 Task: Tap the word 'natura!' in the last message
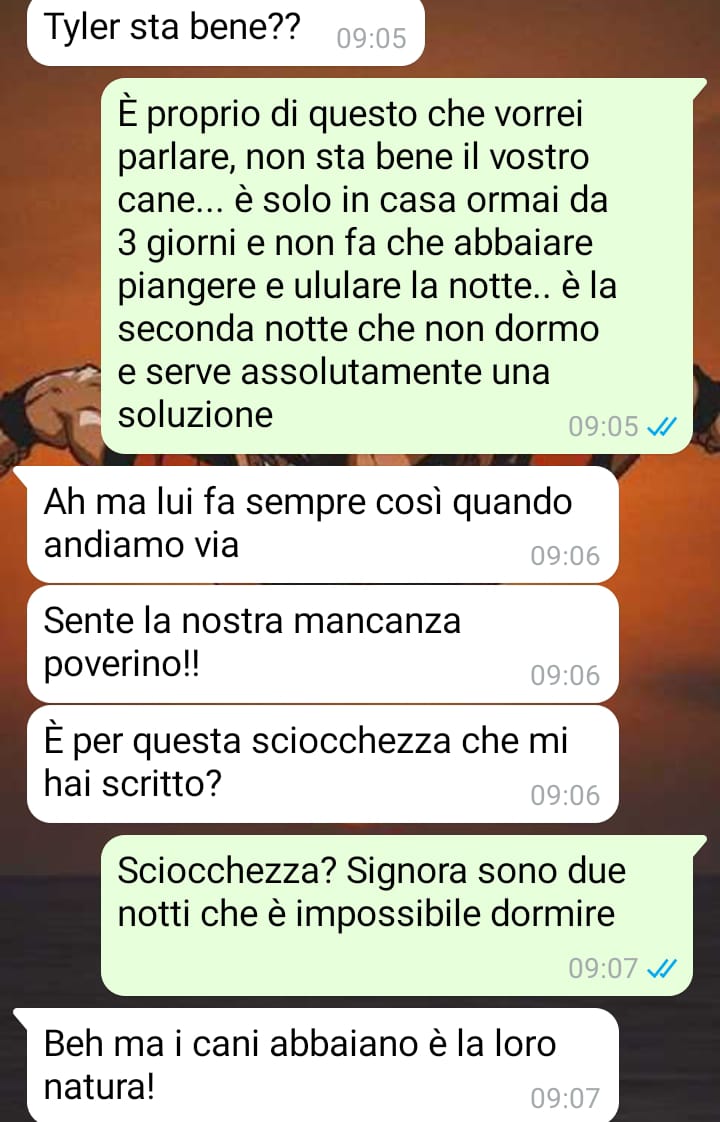99,1087
